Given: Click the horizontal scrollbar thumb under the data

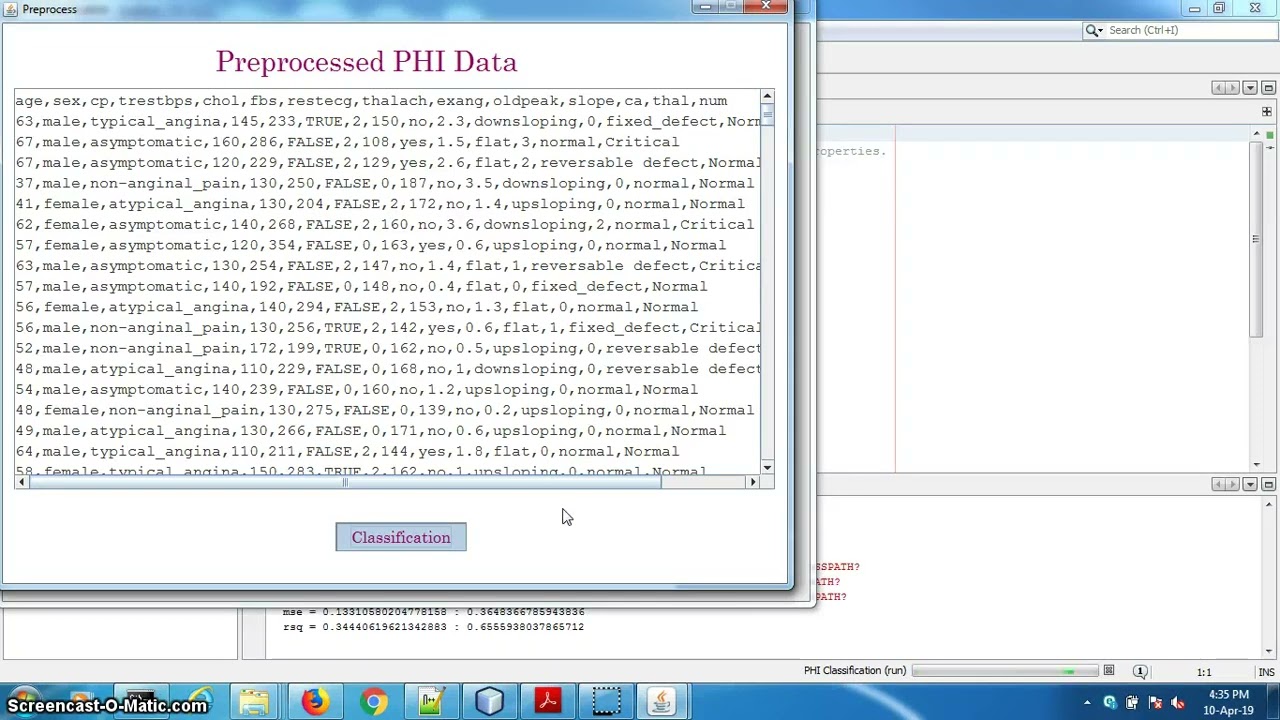Looking at the screenshot, I should 344,482.
